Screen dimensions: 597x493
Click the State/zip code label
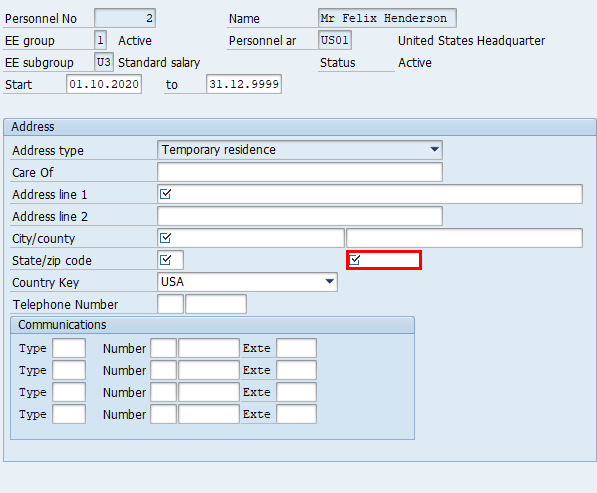click(x=52, y=261)
